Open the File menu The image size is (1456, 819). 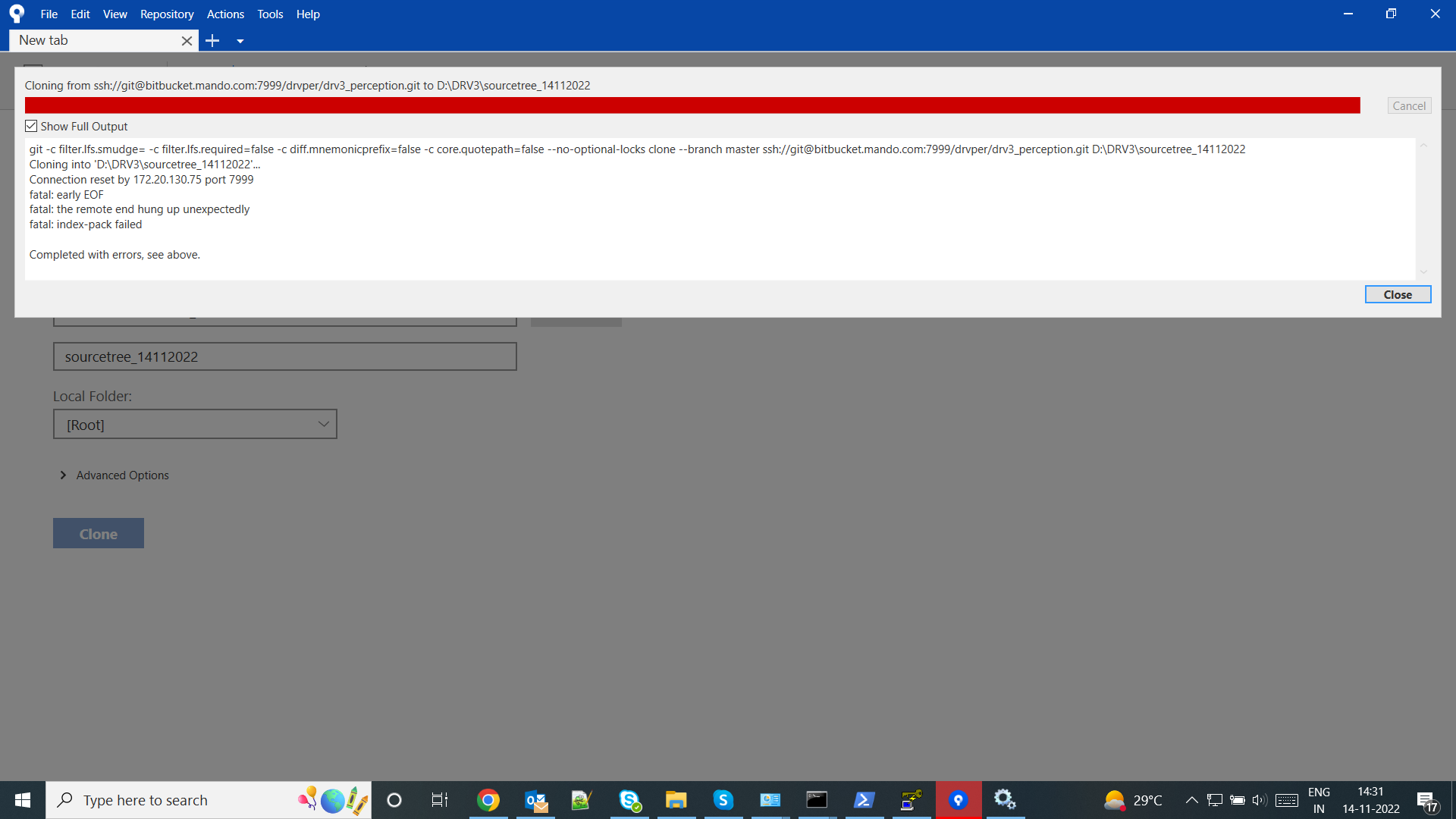point(49,14)
